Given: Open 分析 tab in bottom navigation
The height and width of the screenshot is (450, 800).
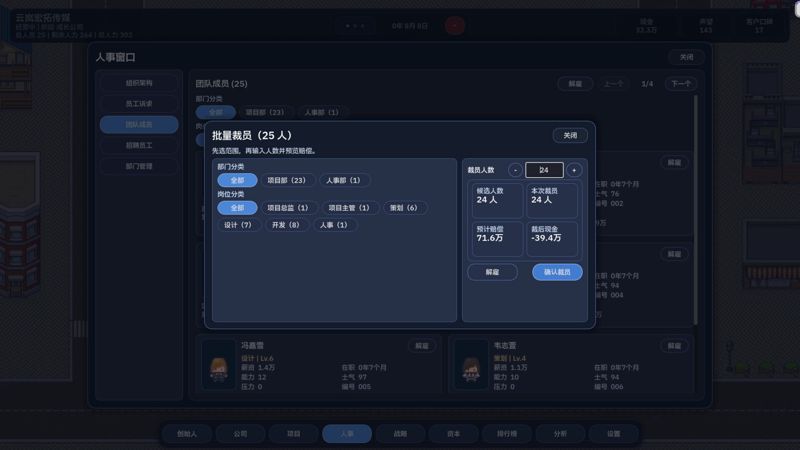Looking at the screenshot, I should [560, 434].
